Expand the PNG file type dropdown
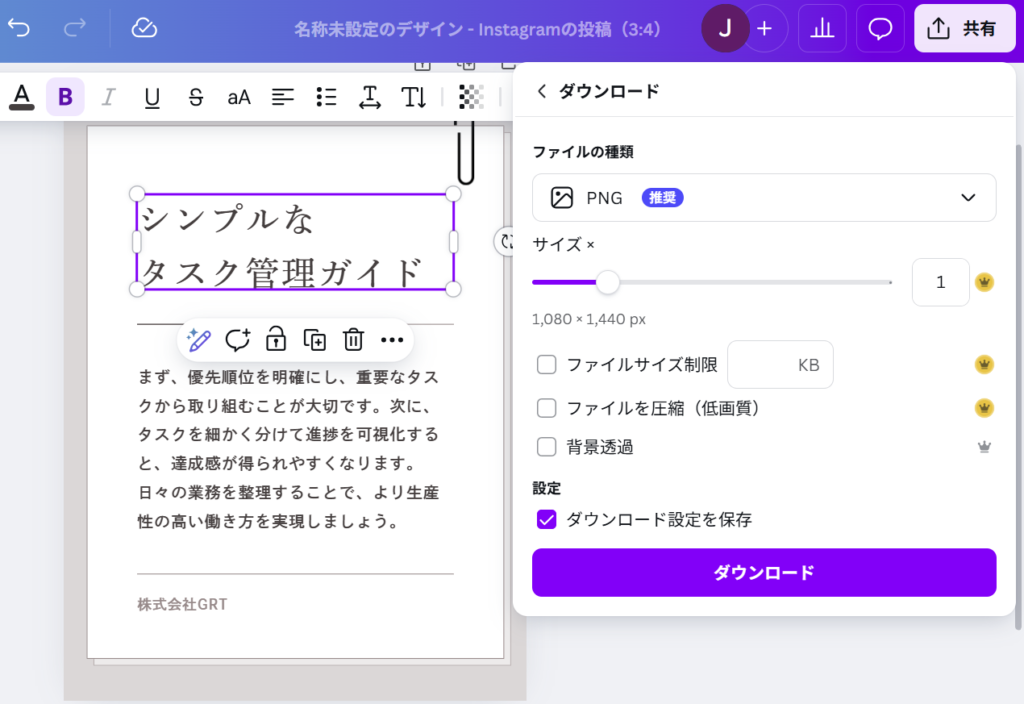This screenshot has width=1024, height=704. pyautogui.click(x=764, y=198)
